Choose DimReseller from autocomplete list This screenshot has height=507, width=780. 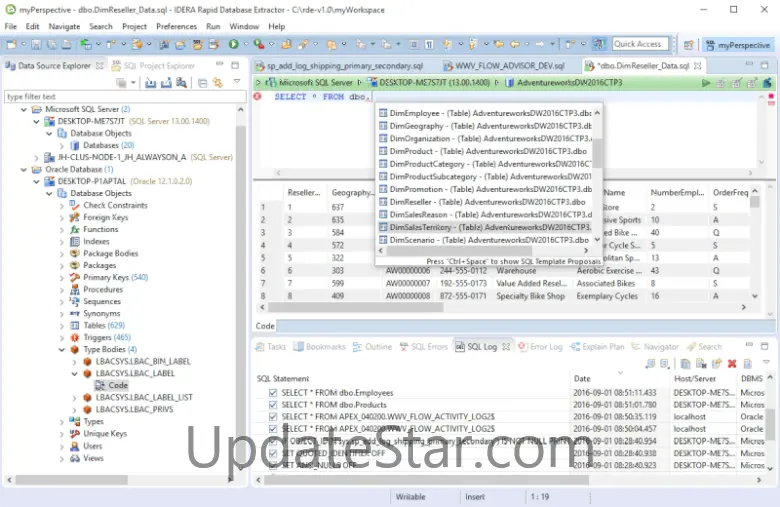(488, 202)
